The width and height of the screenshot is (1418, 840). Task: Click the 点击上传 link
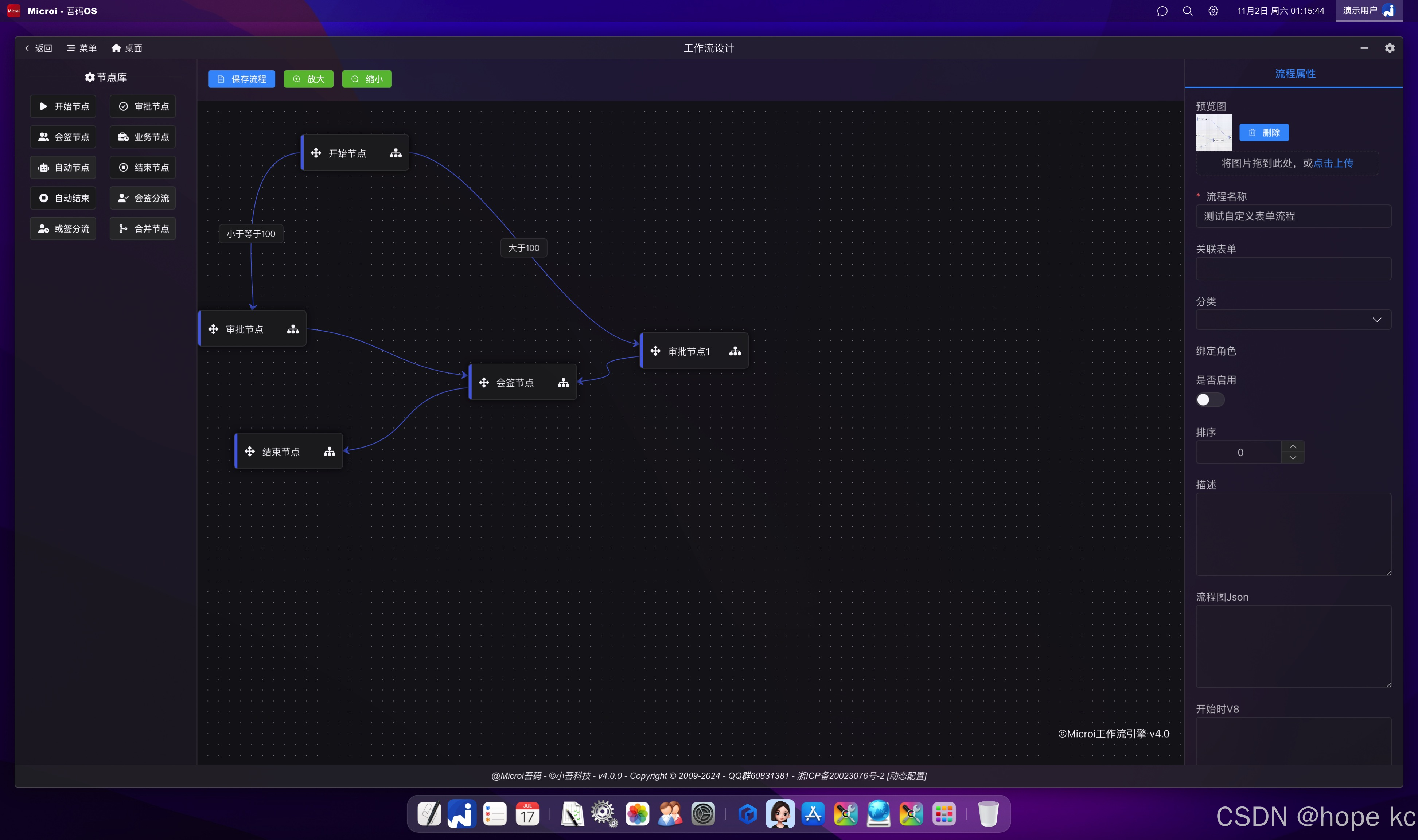point(1333,163)
